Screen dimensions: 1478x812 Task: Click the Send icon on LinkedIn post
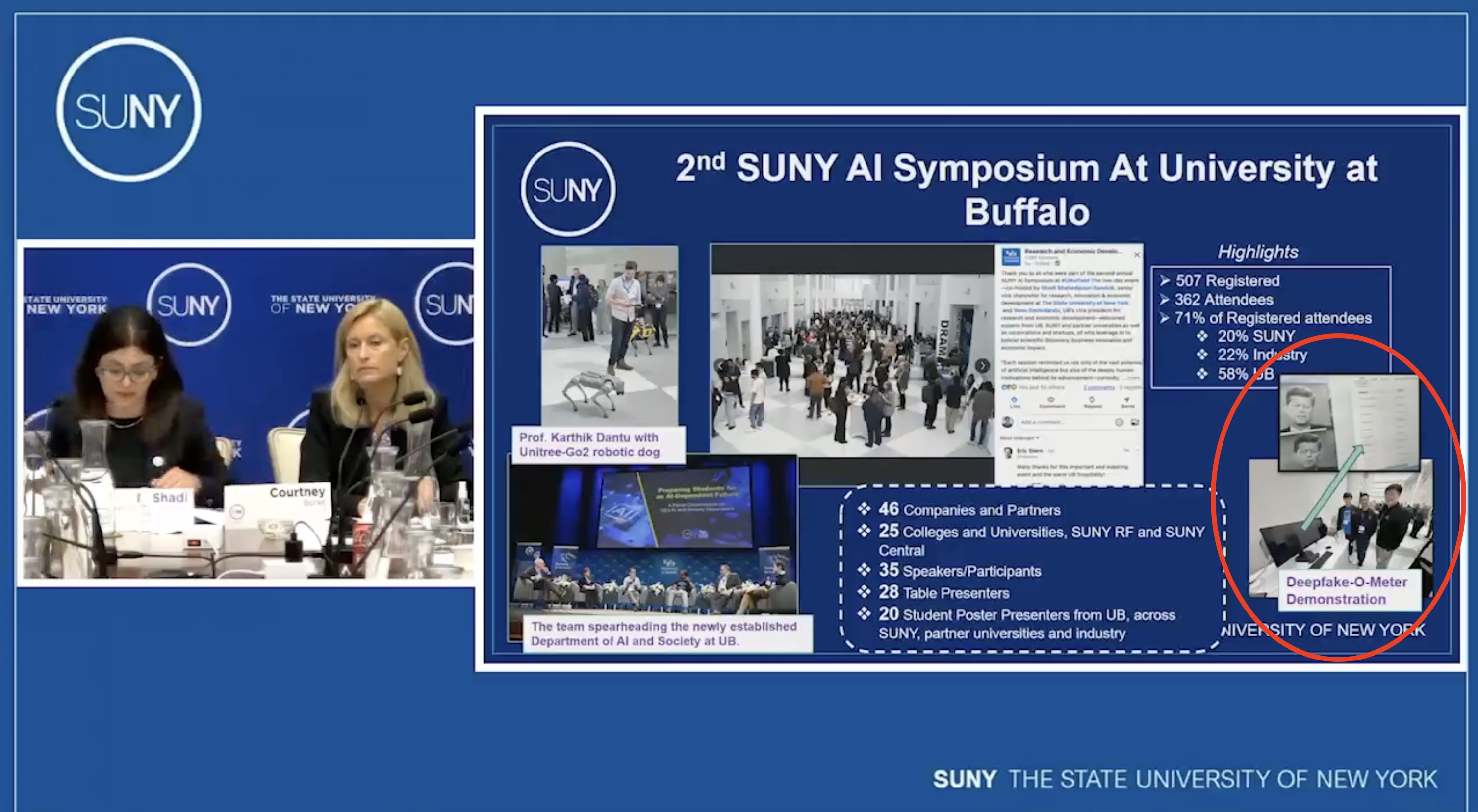(x=1127, y=401)
